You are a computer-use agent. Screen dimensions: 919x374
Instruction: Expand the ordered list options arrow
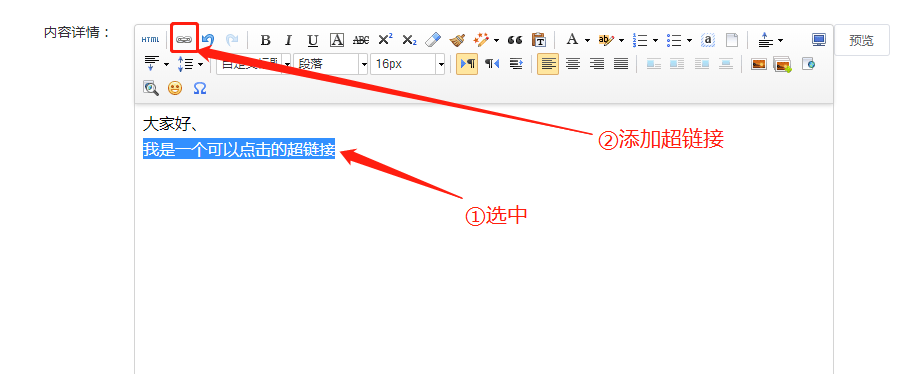point(655,40)
